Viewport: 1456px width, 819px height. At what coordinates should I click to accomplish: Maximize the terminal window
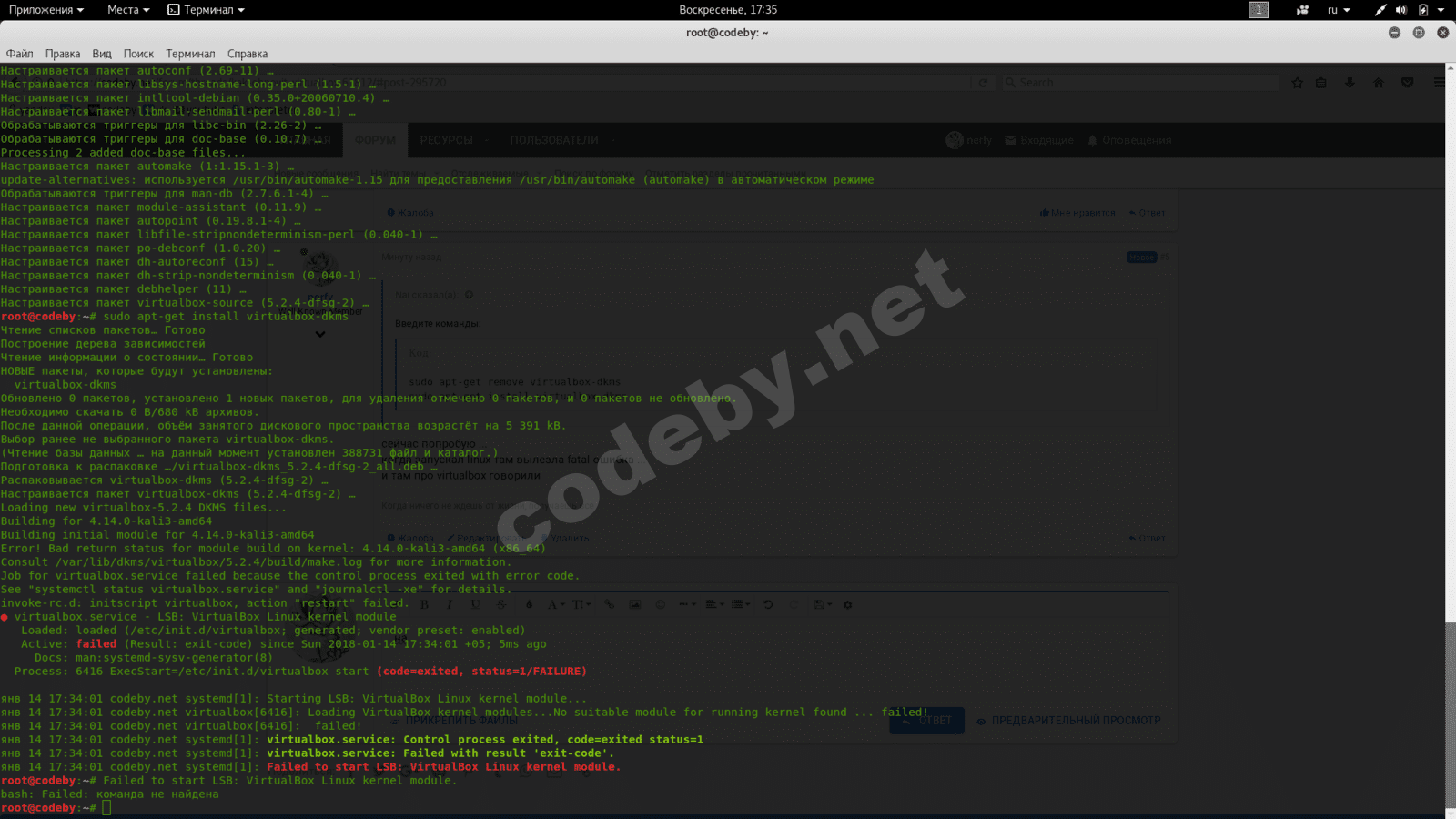pos(1419,33)
